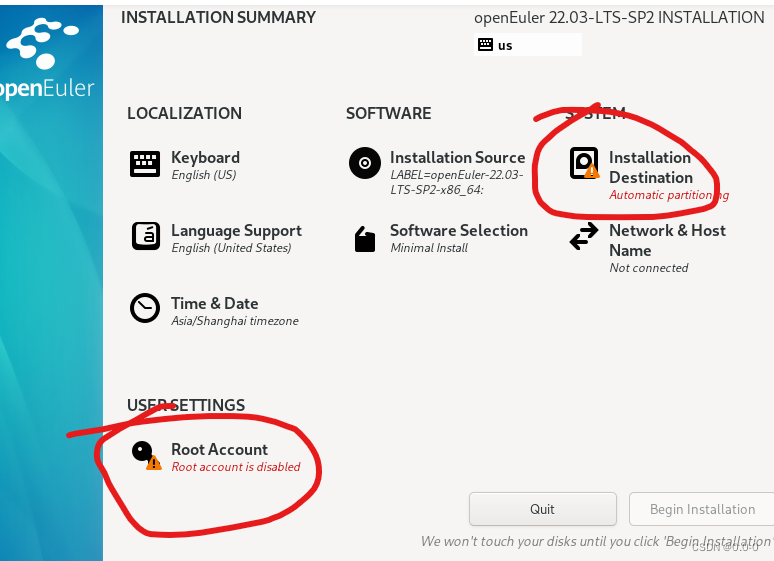Open the Installation Destination label
Viewport: 774px width, 561px height.
click(x=651, y=167)
